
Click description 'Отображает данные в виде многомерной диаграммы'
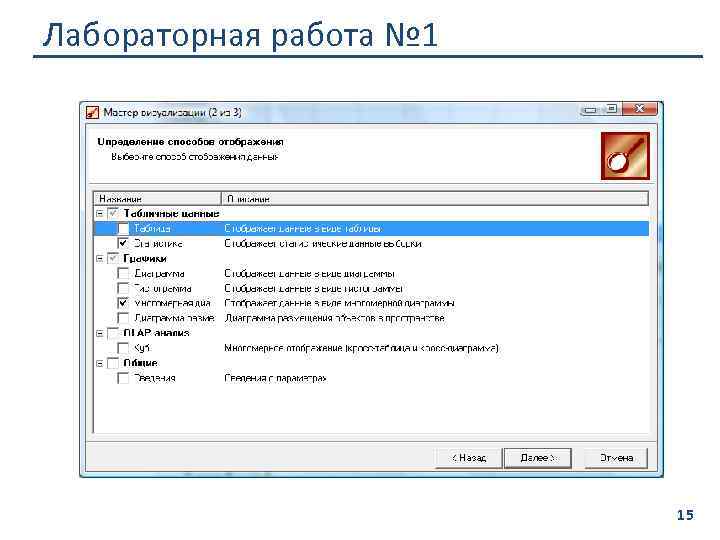tap(340, 303)
